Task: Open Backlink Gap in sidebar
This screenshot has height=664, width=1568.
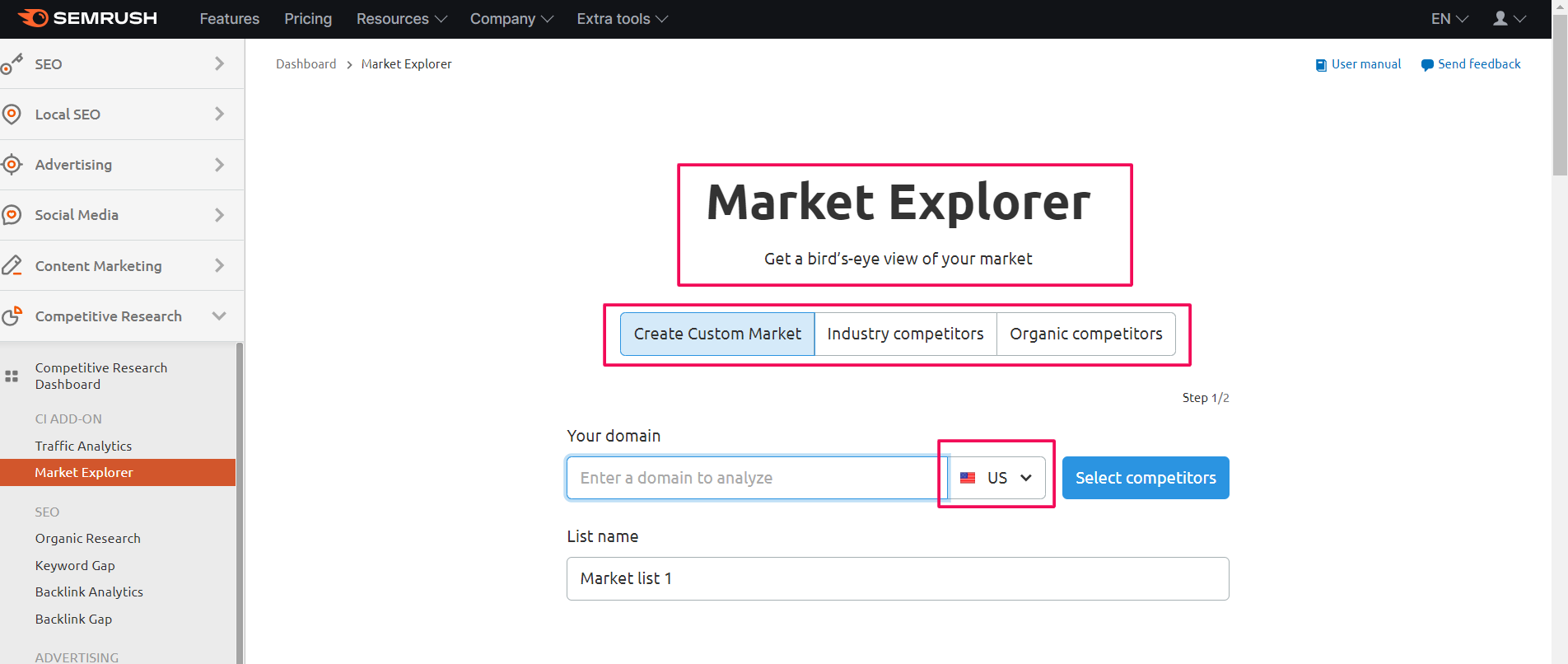Action: pyautogui.click(x=73, y=619)
